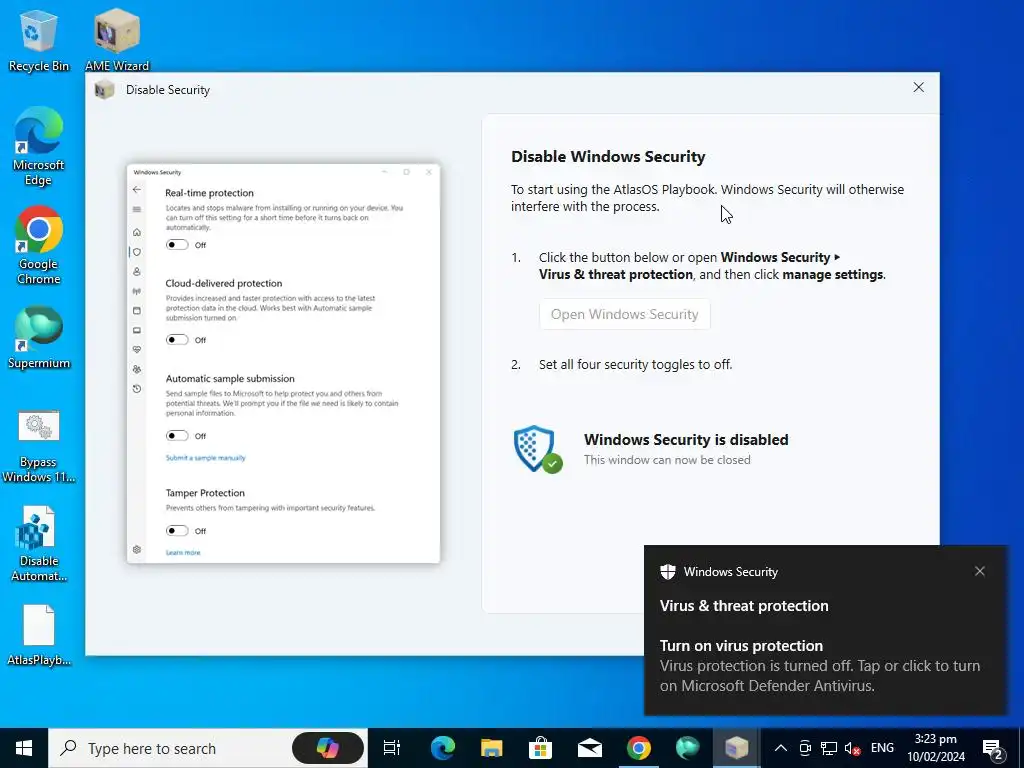The width and height of the screenshot is (1024, 768).
Task: Open the Action Center notifications icon
Action: tap(993, 748)
